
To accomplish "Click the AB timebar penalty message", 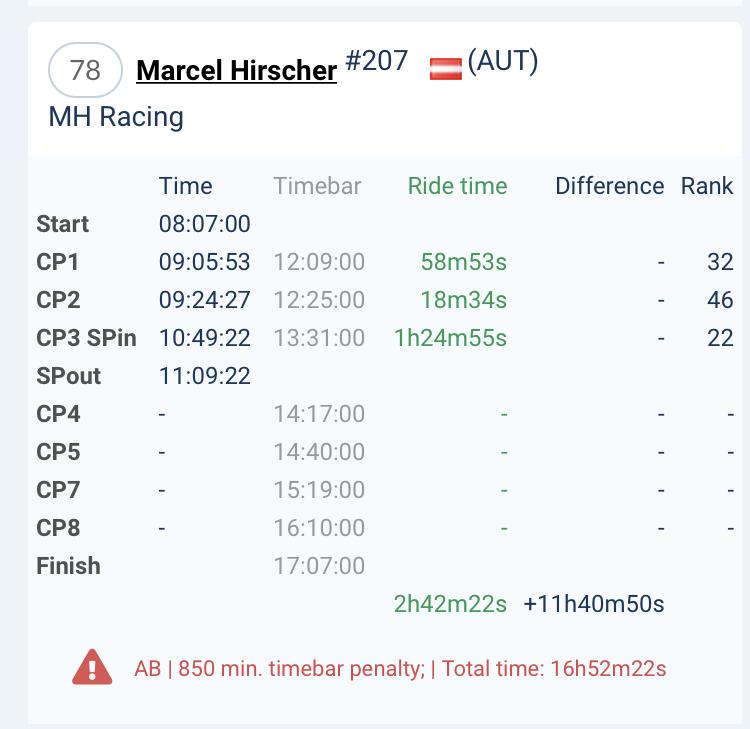I will pos(400,669).
